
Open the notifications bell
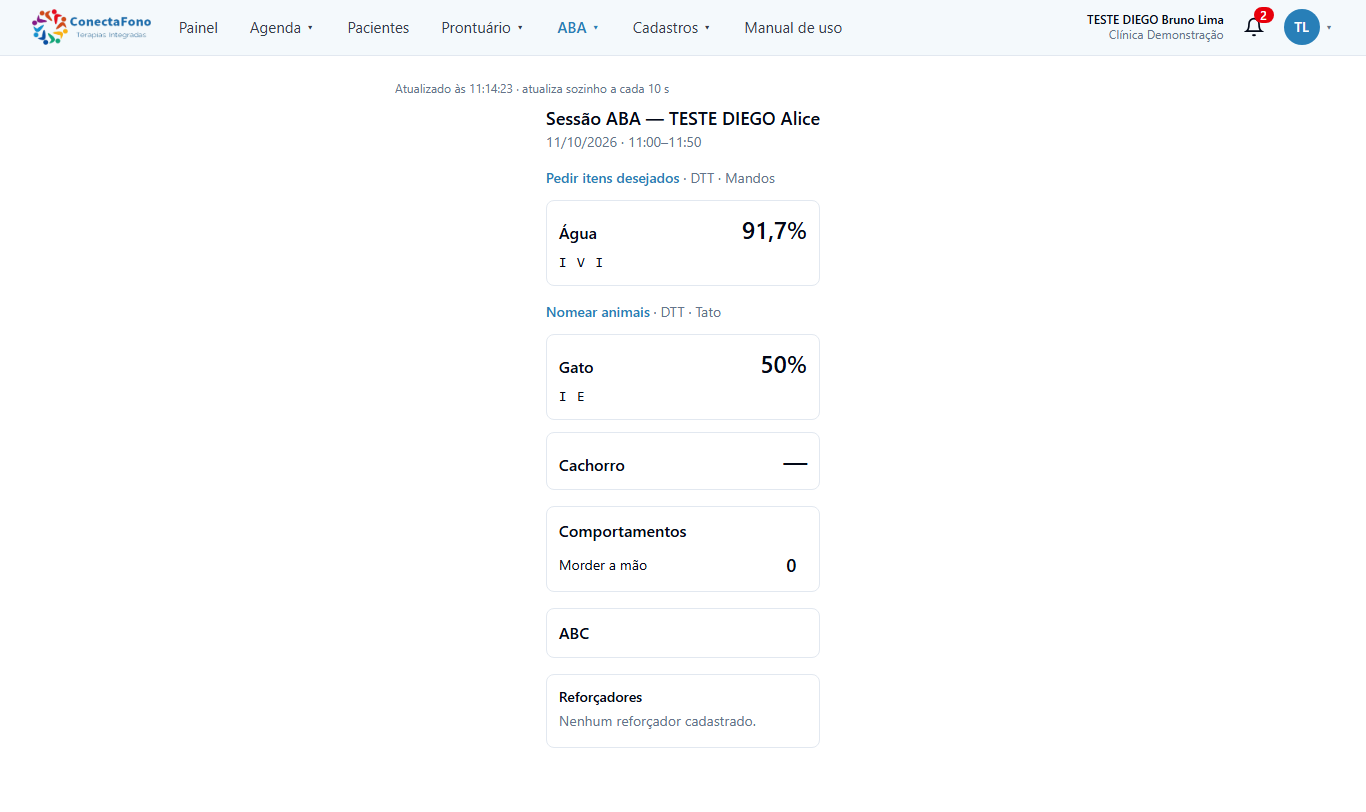pos(1254,27)
